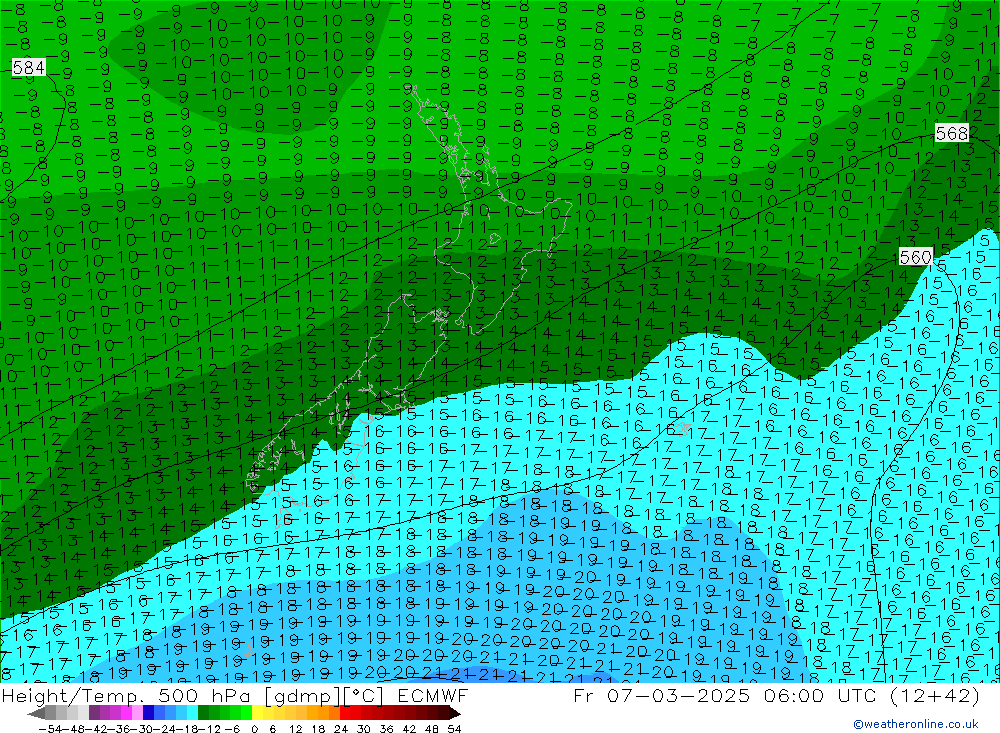Click the 560 height contour label
The width and height of the screenshot is (1000, 733).
[915, 256]
